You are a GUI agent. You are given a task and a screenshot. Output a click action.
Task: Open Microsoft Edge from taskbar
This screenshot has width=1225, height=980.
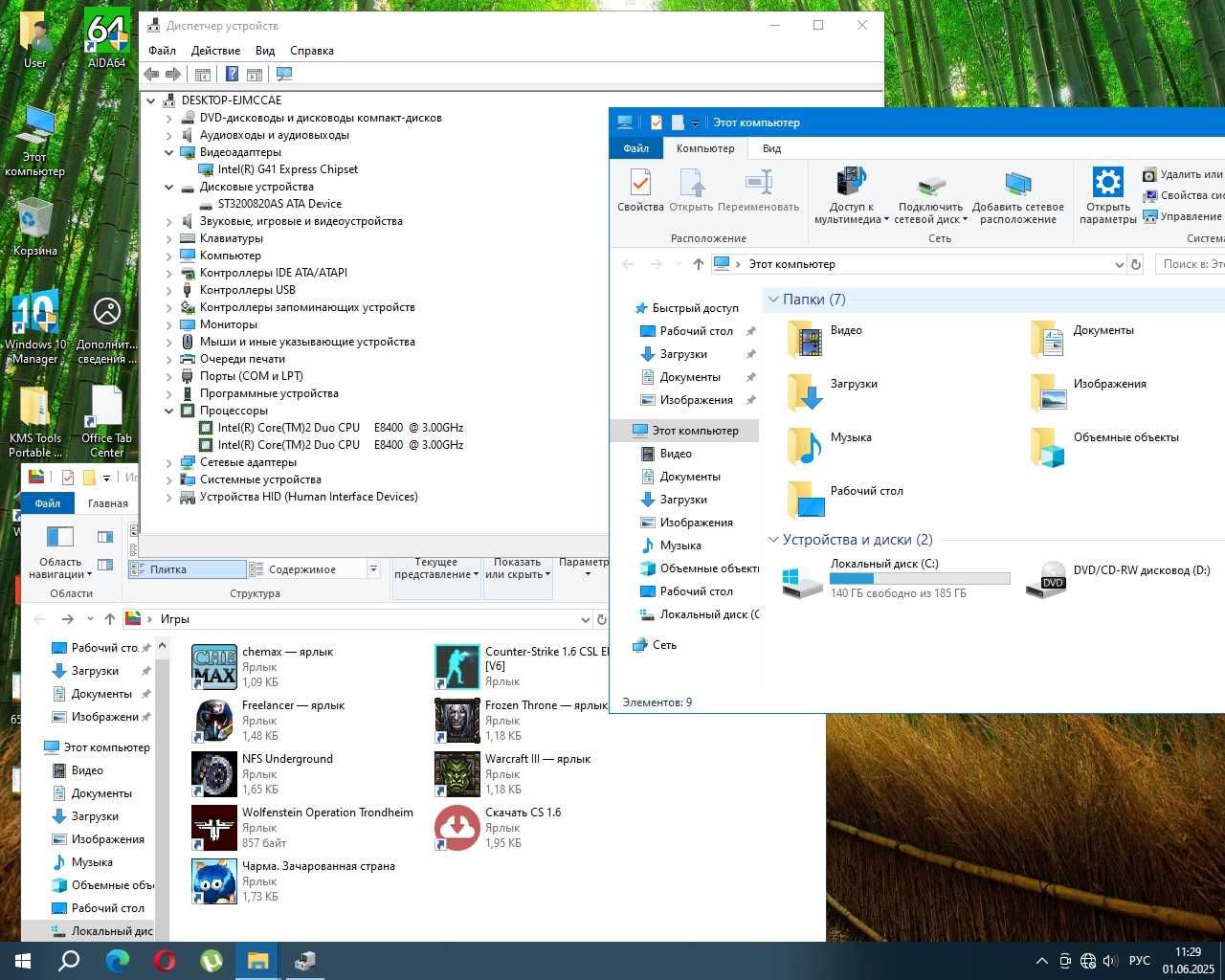[x=117, y=961]
